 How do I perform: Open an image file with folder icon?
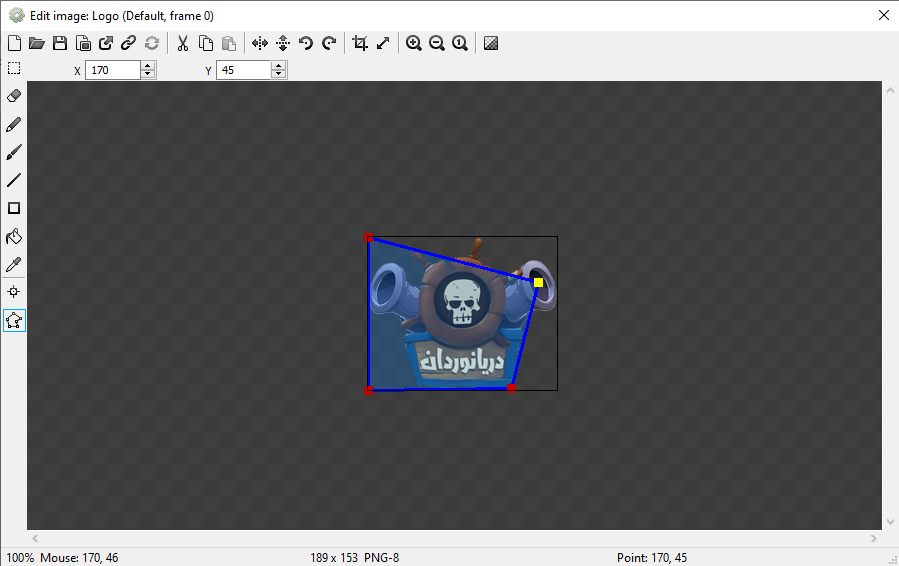37,43
